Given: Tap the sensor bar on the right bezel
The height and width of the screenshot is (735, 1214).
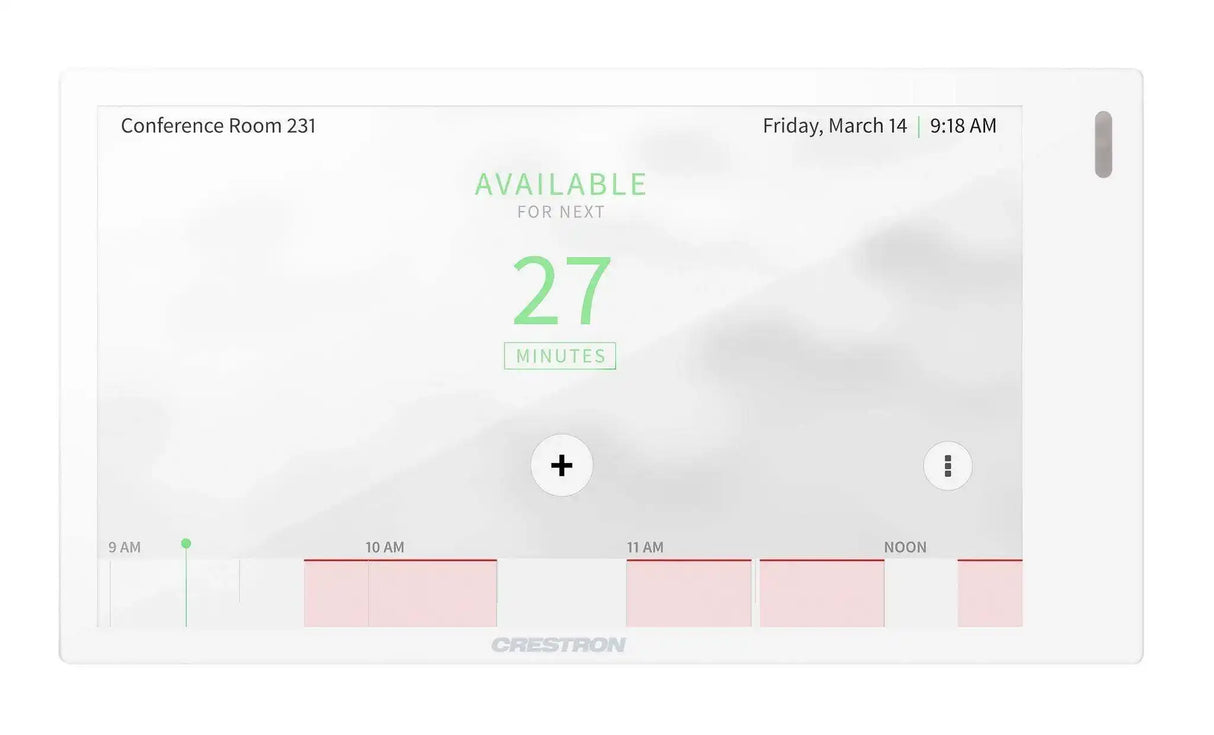Looking at the screenshot, I should (1103, 144).
